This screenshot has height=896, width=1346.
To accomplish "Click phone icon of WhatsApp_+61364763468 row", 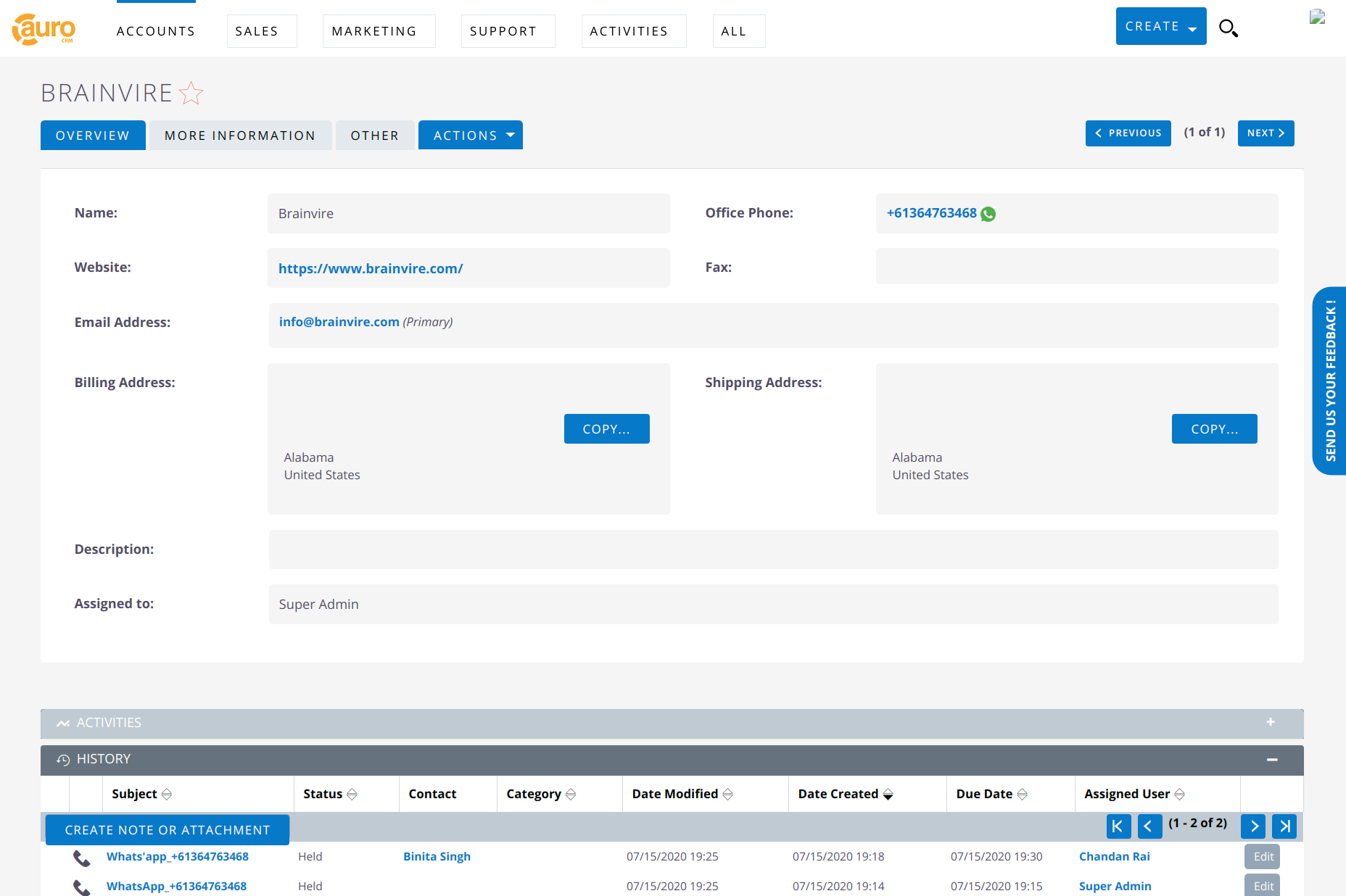I will (x=82, y=887).
